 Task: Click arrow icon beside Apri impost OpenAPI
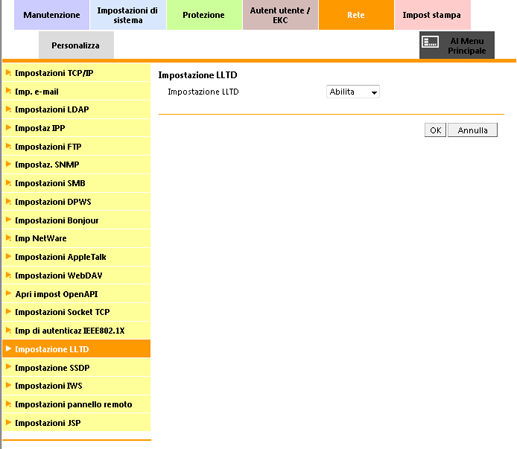pos(9,293)
